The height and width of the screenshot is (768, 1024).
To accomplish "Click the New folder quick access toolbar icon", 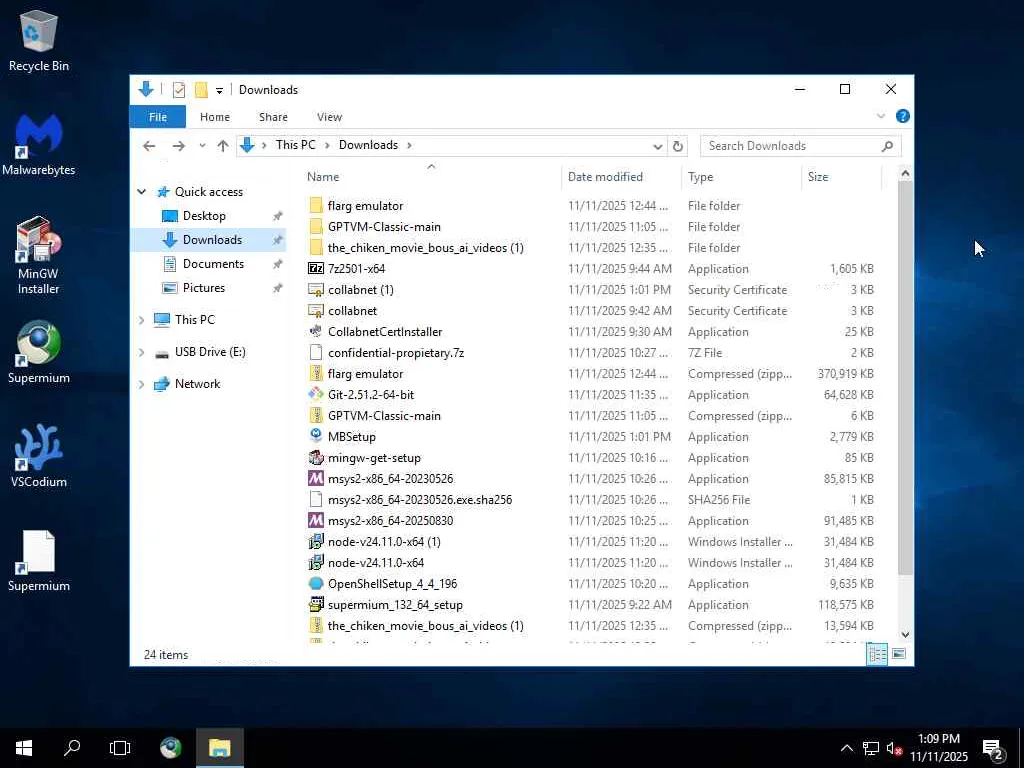I will coord(201,90).
